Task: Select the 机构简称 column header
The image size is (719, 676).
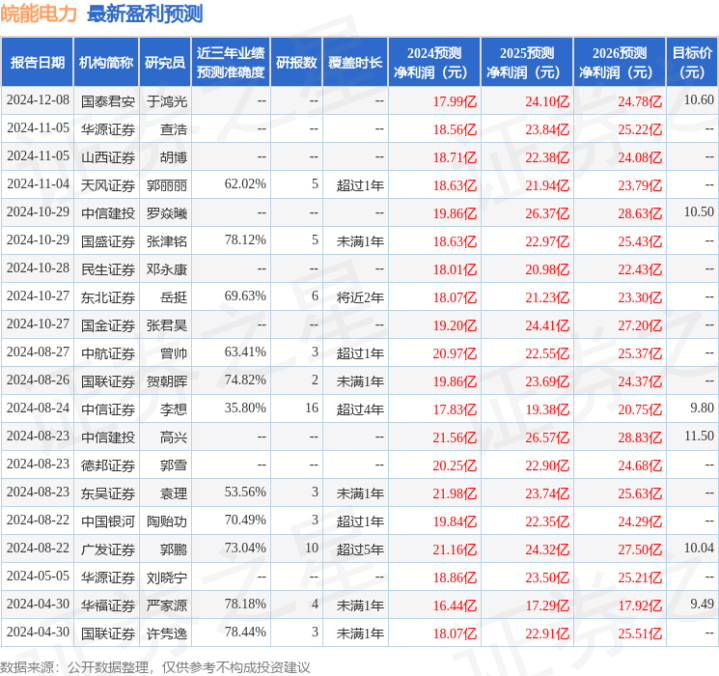Action: (106, 62)
